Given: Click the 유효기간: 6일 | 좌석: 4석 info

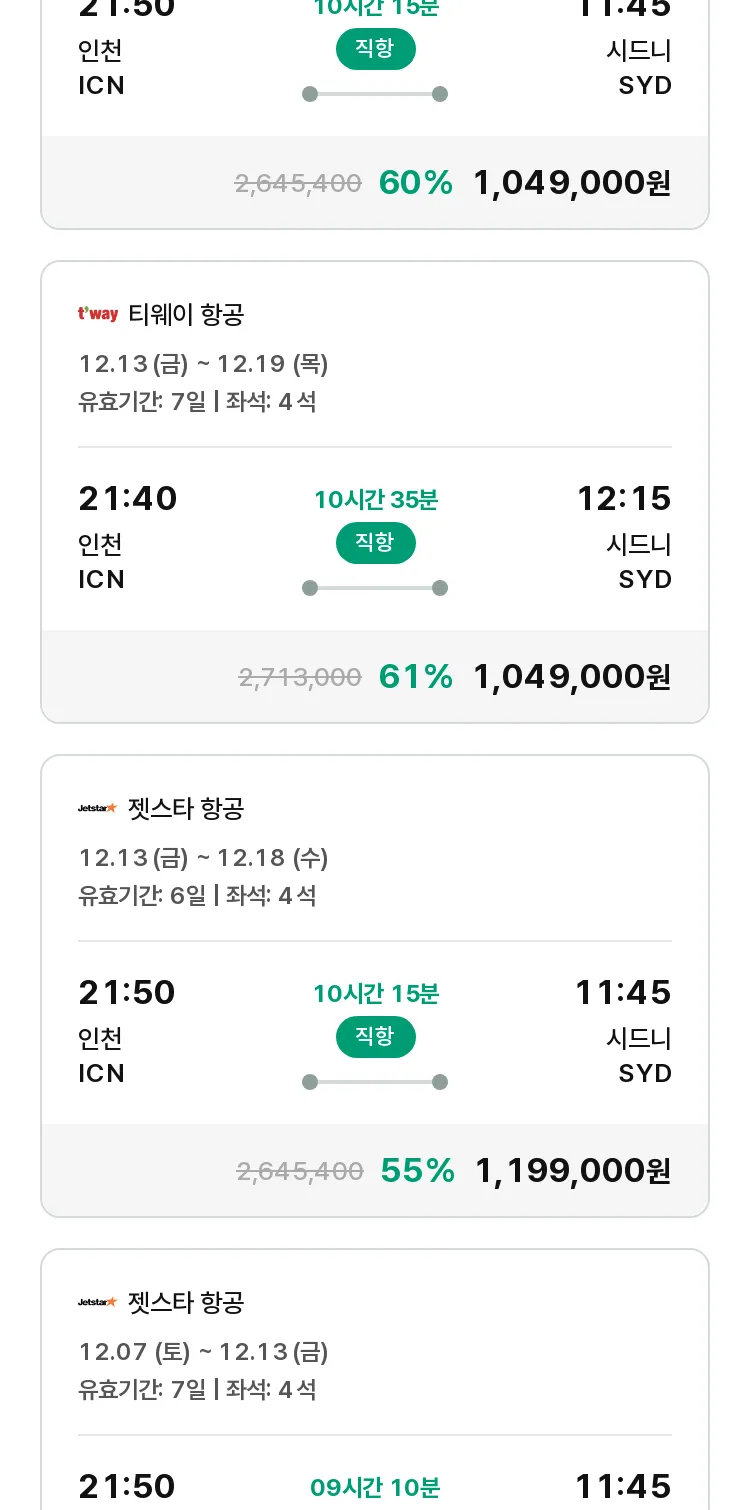Looking at the screenshot, I should (x=197, y=895).
